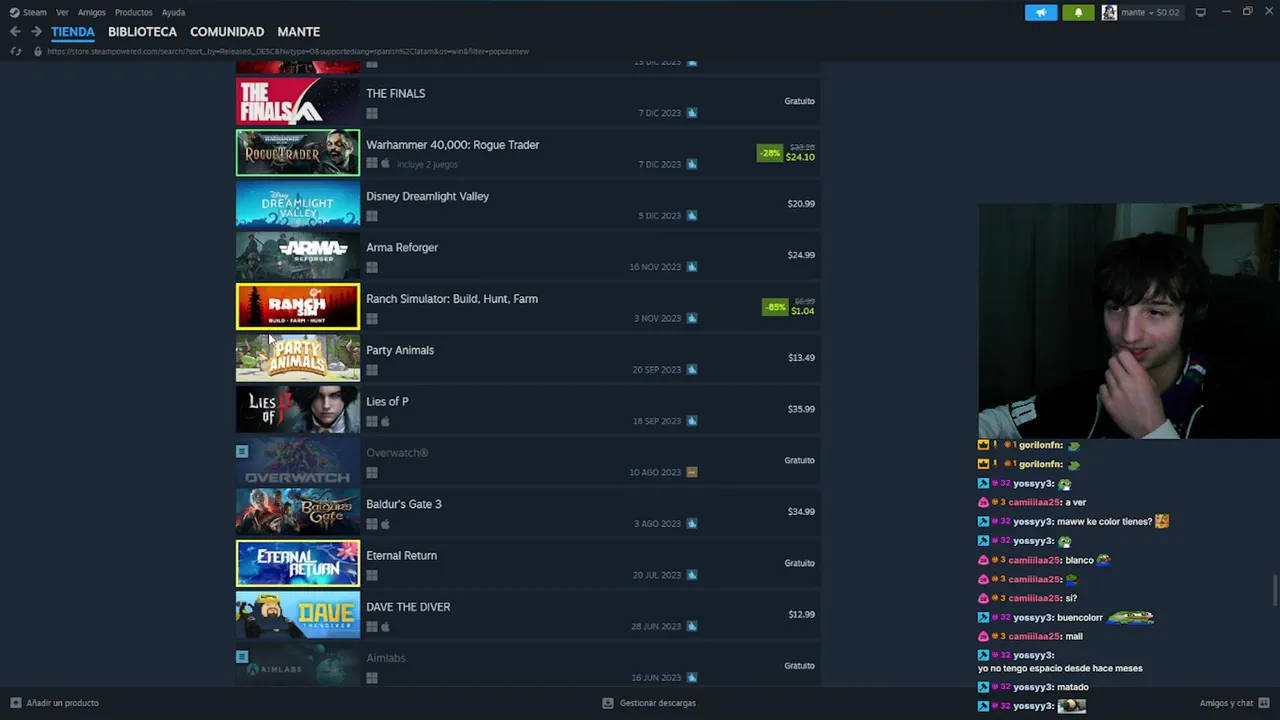Click the review icon in Baldur's Gate 3 row
Viewport: 1280px width, 720px height.
692,524
